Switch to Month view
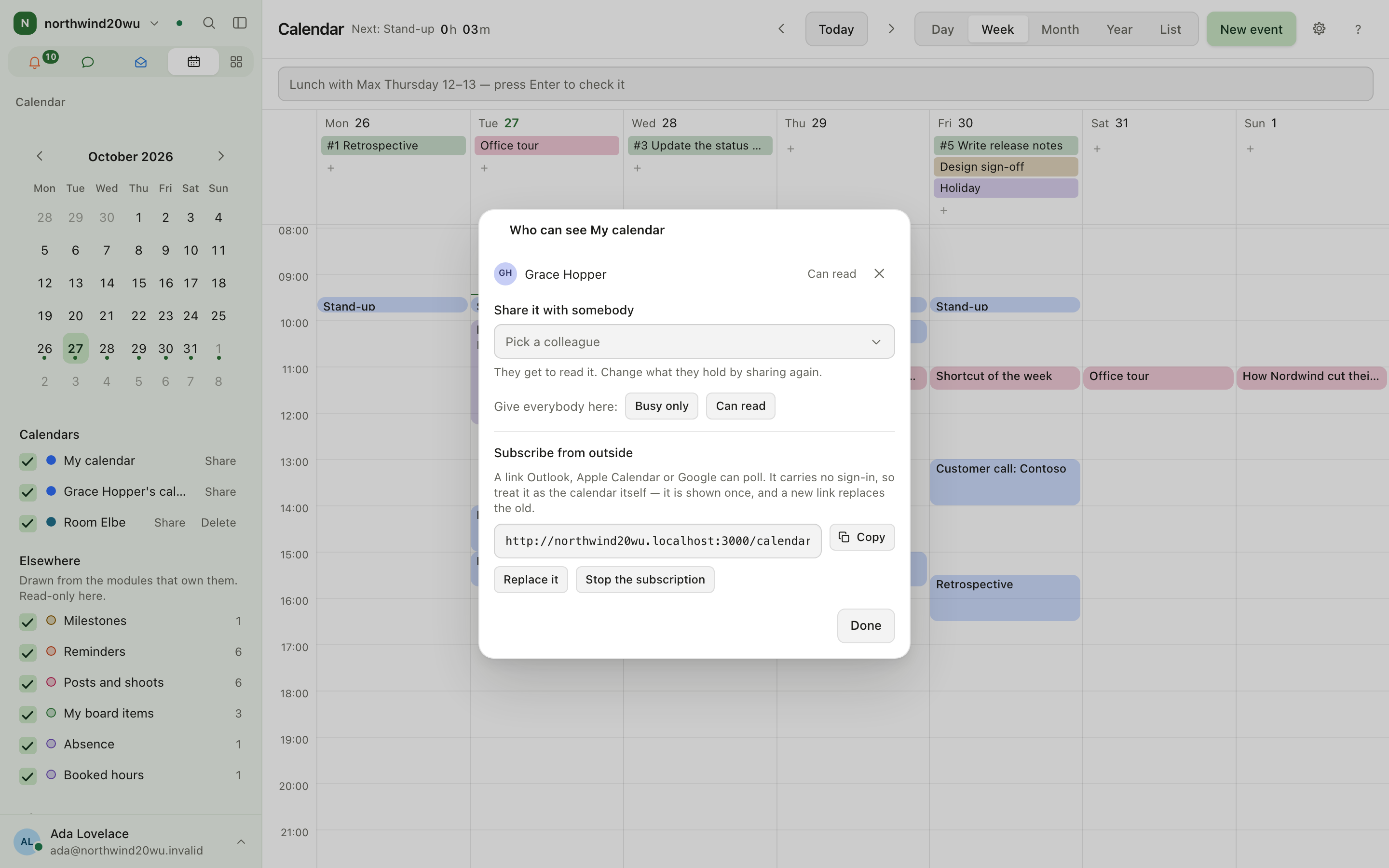The width and height of the screenshot is (1389, 868). 1060,29
